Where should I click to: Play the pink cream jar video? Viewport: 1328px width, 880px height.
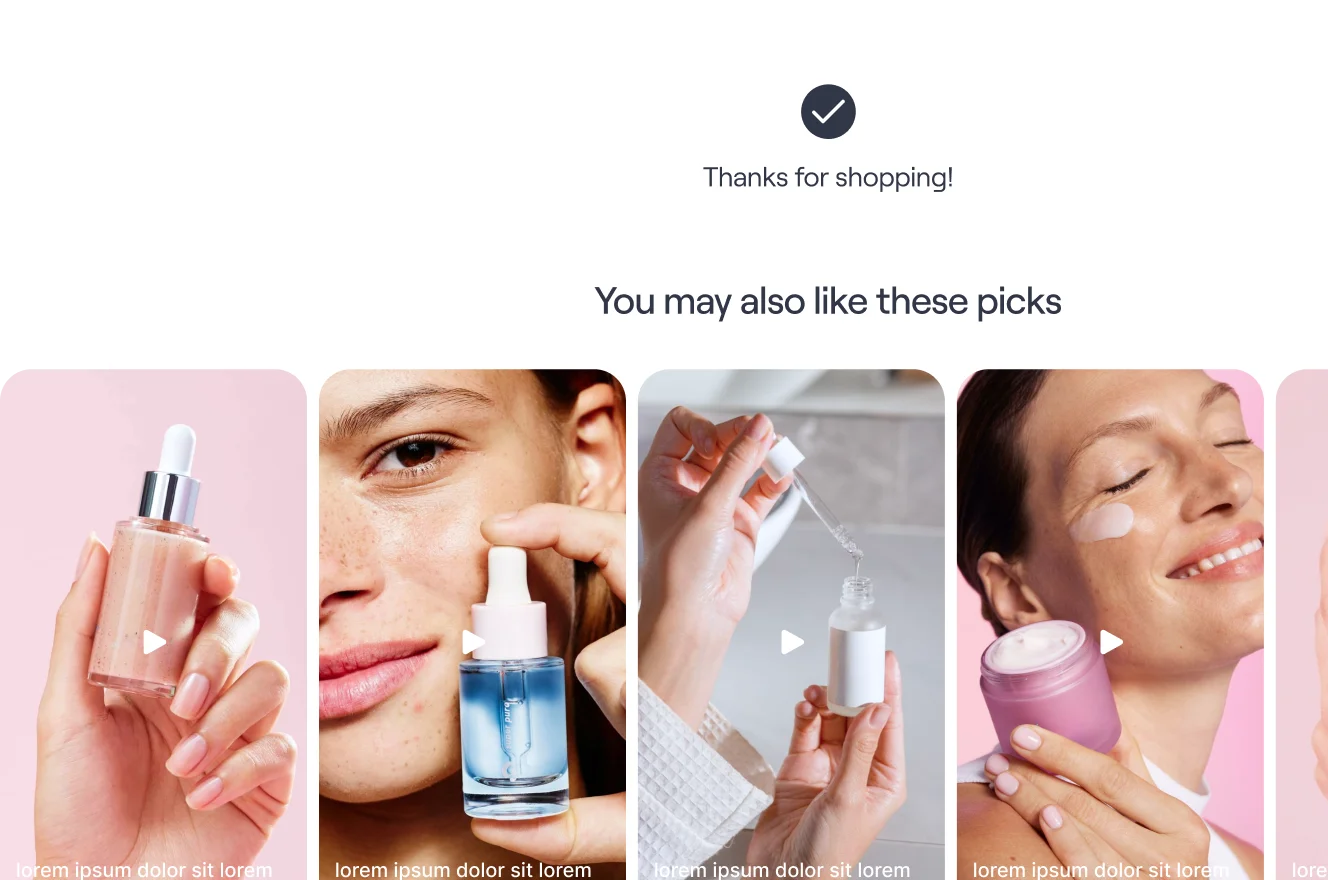1111,642
